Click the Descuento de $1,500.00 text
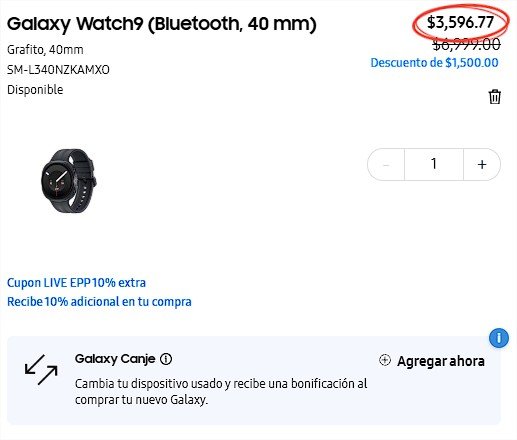Image resolution: width=517 pixels, height=440 pixels. (x=434, y=63)
